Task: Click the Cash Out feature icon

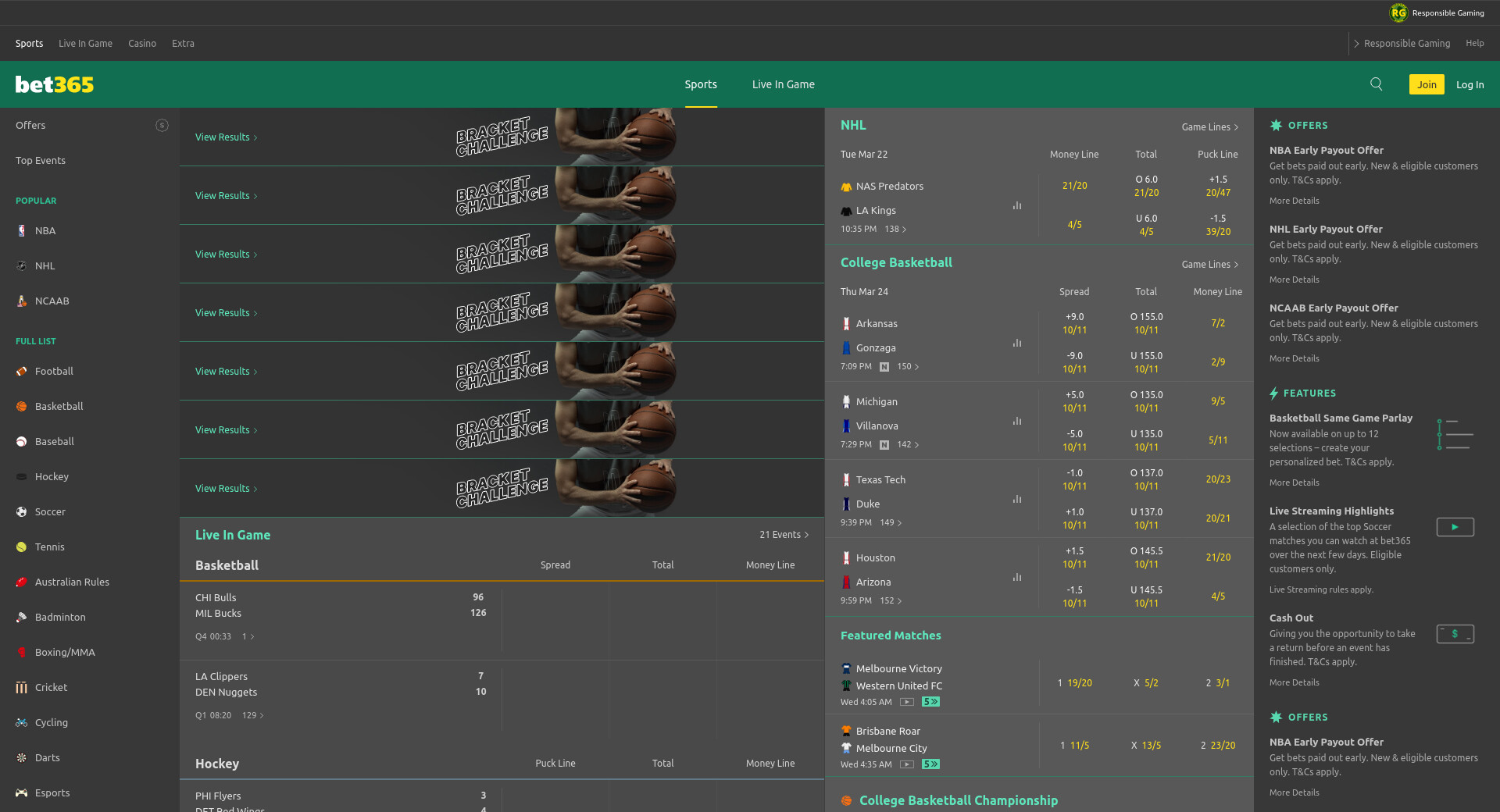Action: pos(1455,634)
